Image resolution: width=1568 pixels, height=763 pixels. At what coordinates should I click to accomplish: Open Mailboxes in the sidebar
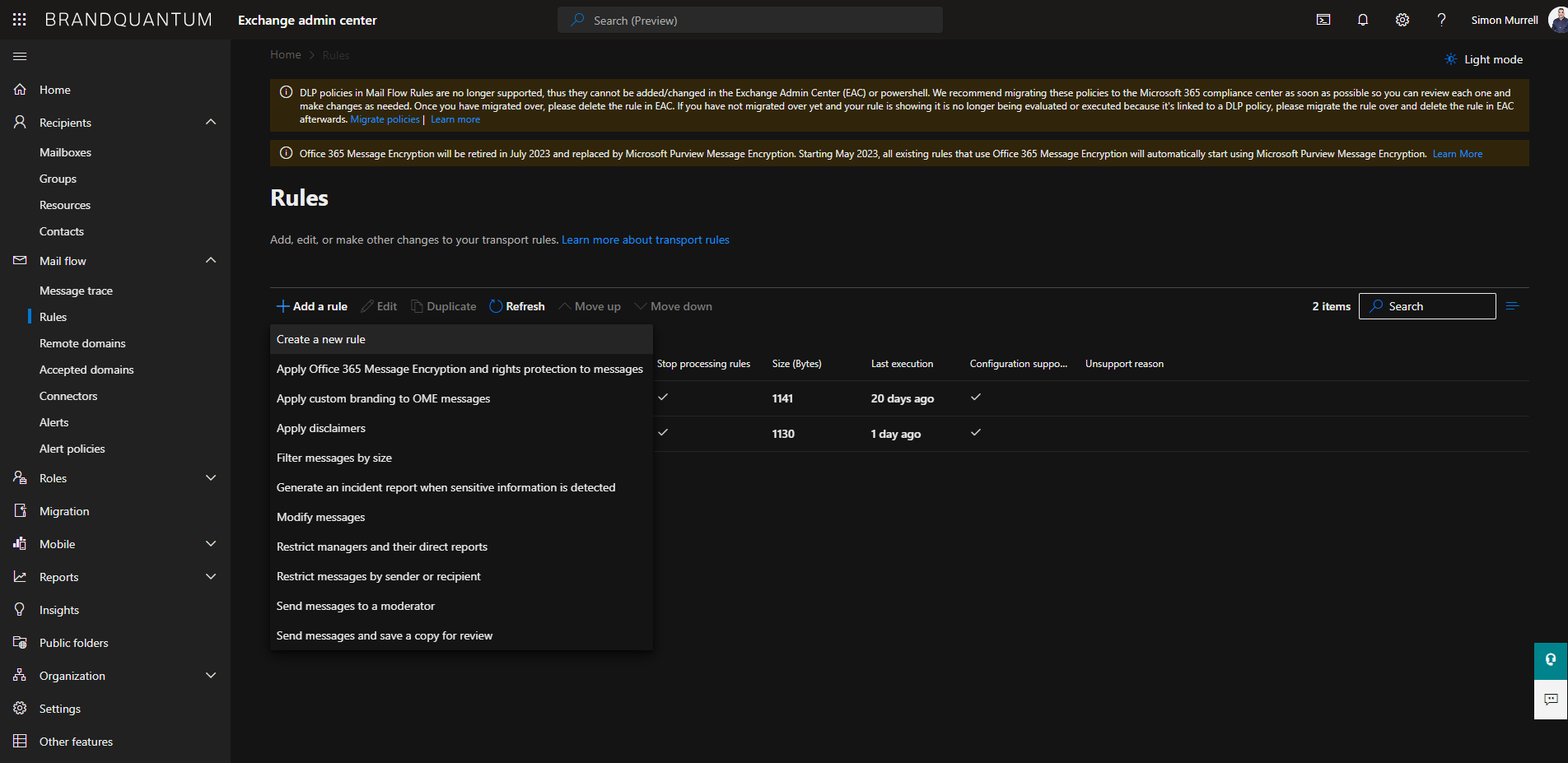coord(65,152)
